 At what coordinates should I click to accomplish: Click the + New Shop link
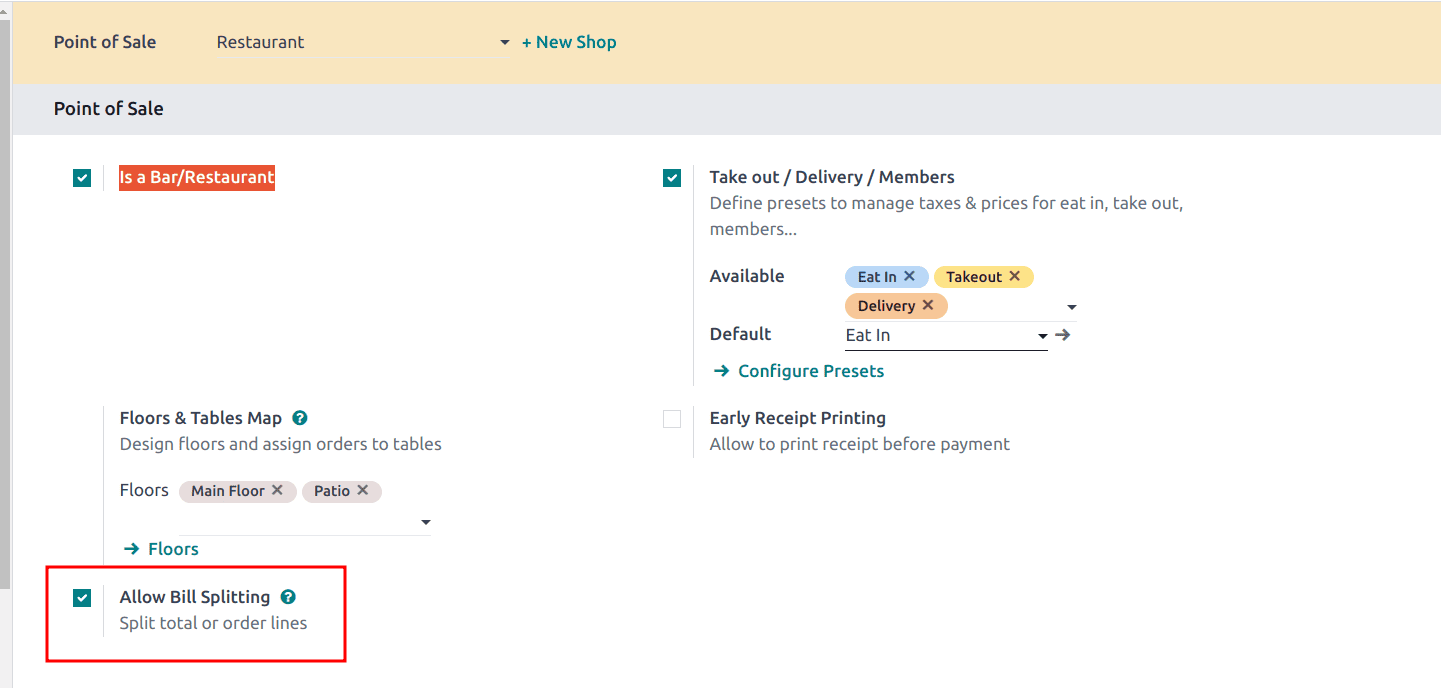click(569, 42)
